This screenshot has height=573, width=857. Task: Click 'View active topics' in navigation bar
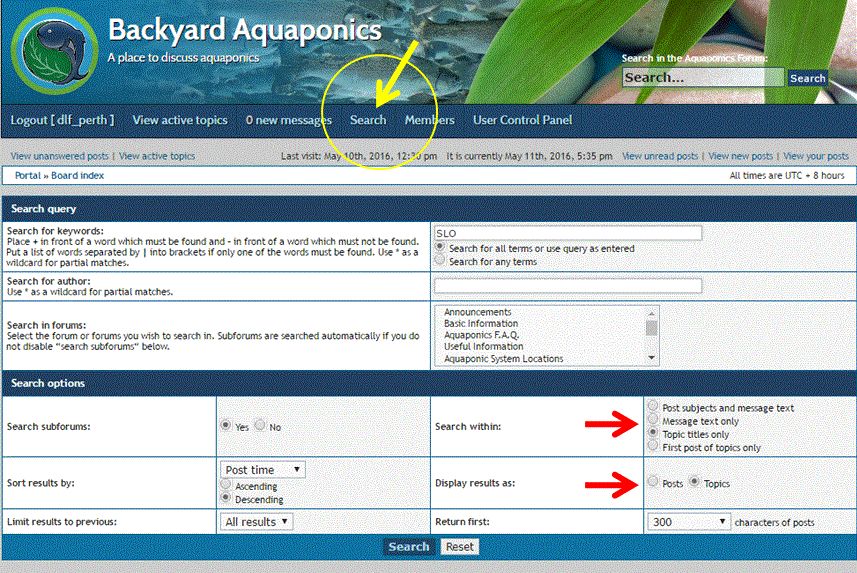(x=180, y=120)
